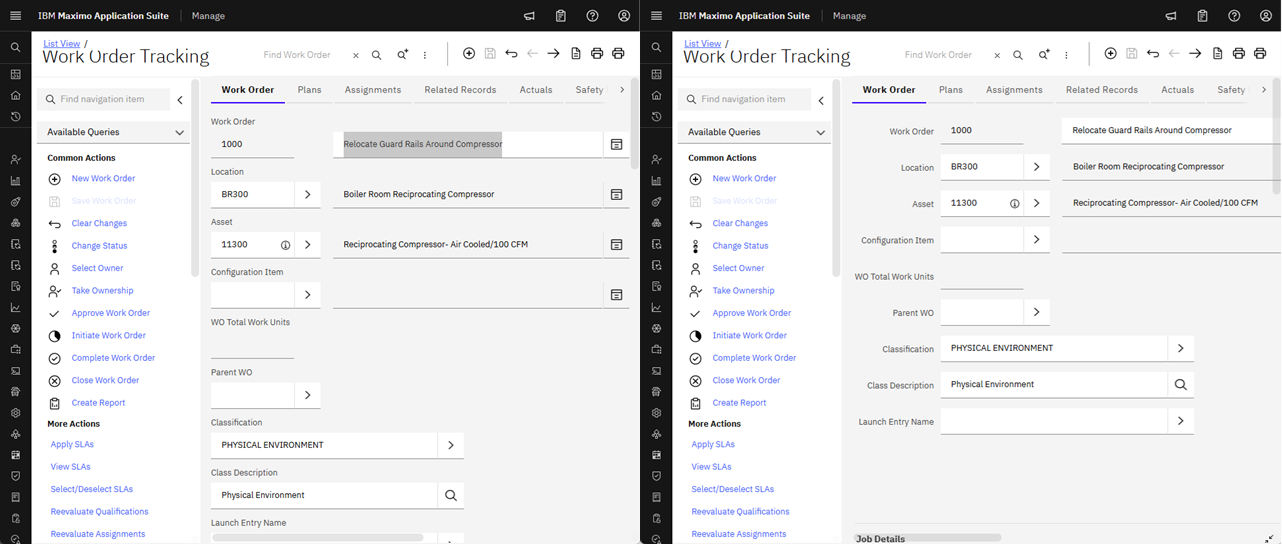Select the Work Order tab in the right screenshot
Screen dimensions: 1282x546
coord(889,90)
